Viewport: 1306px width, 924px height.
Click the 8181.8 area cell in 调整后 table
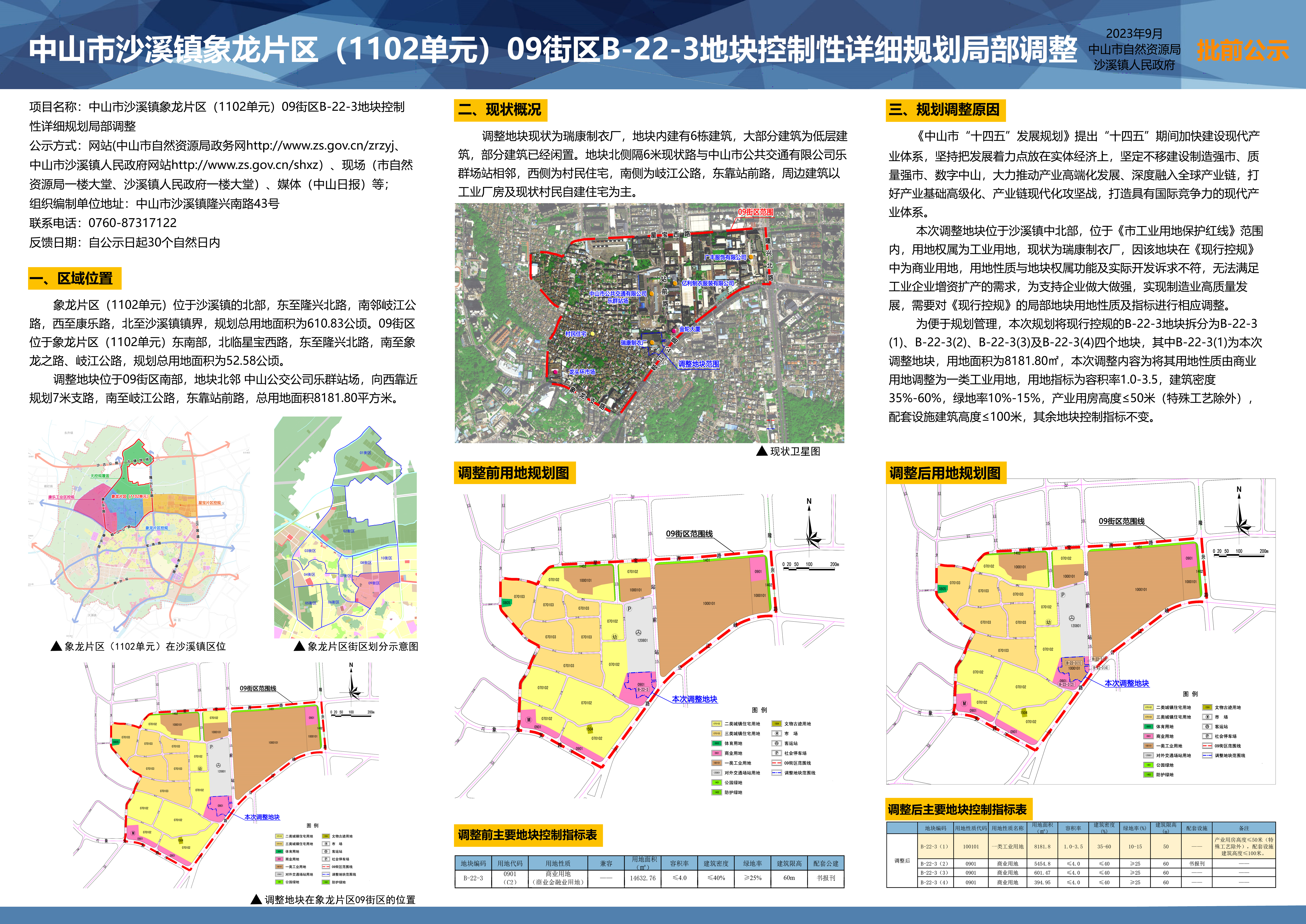(1042, 847)
